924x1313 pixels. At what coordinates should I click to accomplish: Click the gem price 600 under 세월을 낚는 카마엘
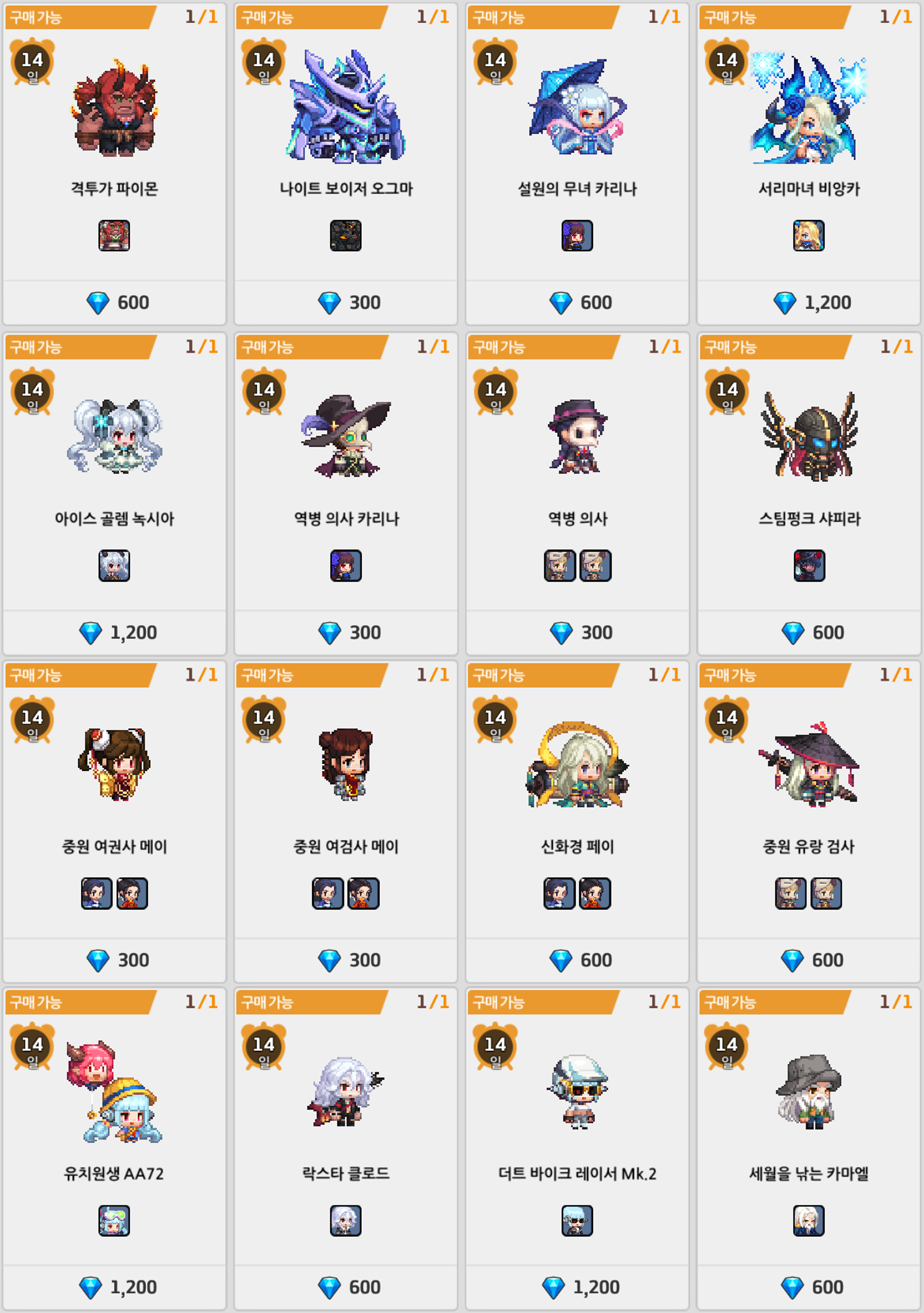coord(812,1287)
